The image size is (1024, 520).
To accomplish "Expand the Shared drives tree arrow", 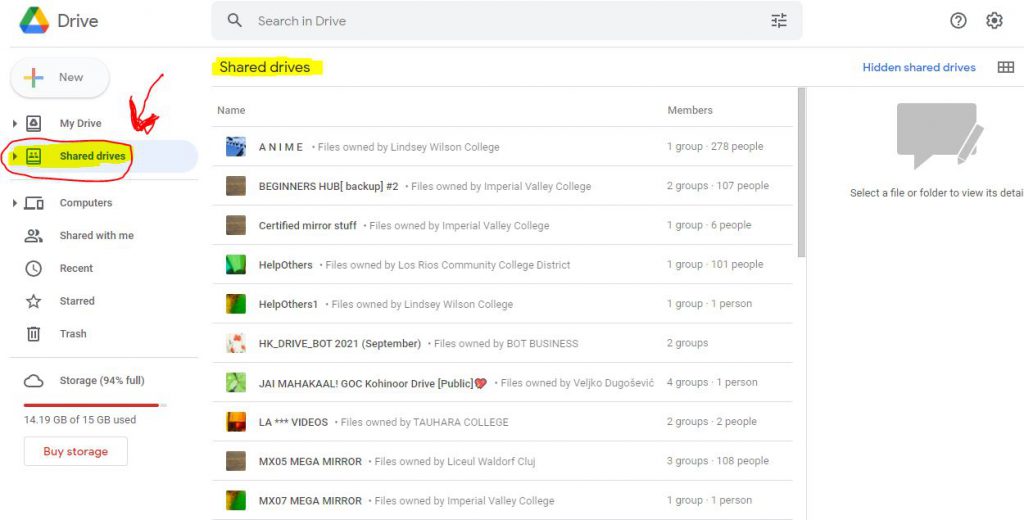I will coord(14,156).
